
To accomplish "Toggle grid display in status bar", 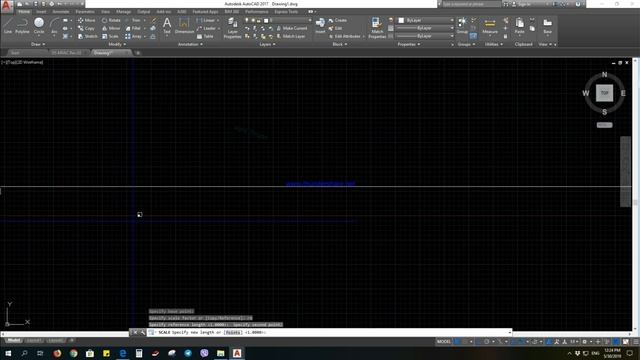I will pyautogui.click(x=457, y=342).
